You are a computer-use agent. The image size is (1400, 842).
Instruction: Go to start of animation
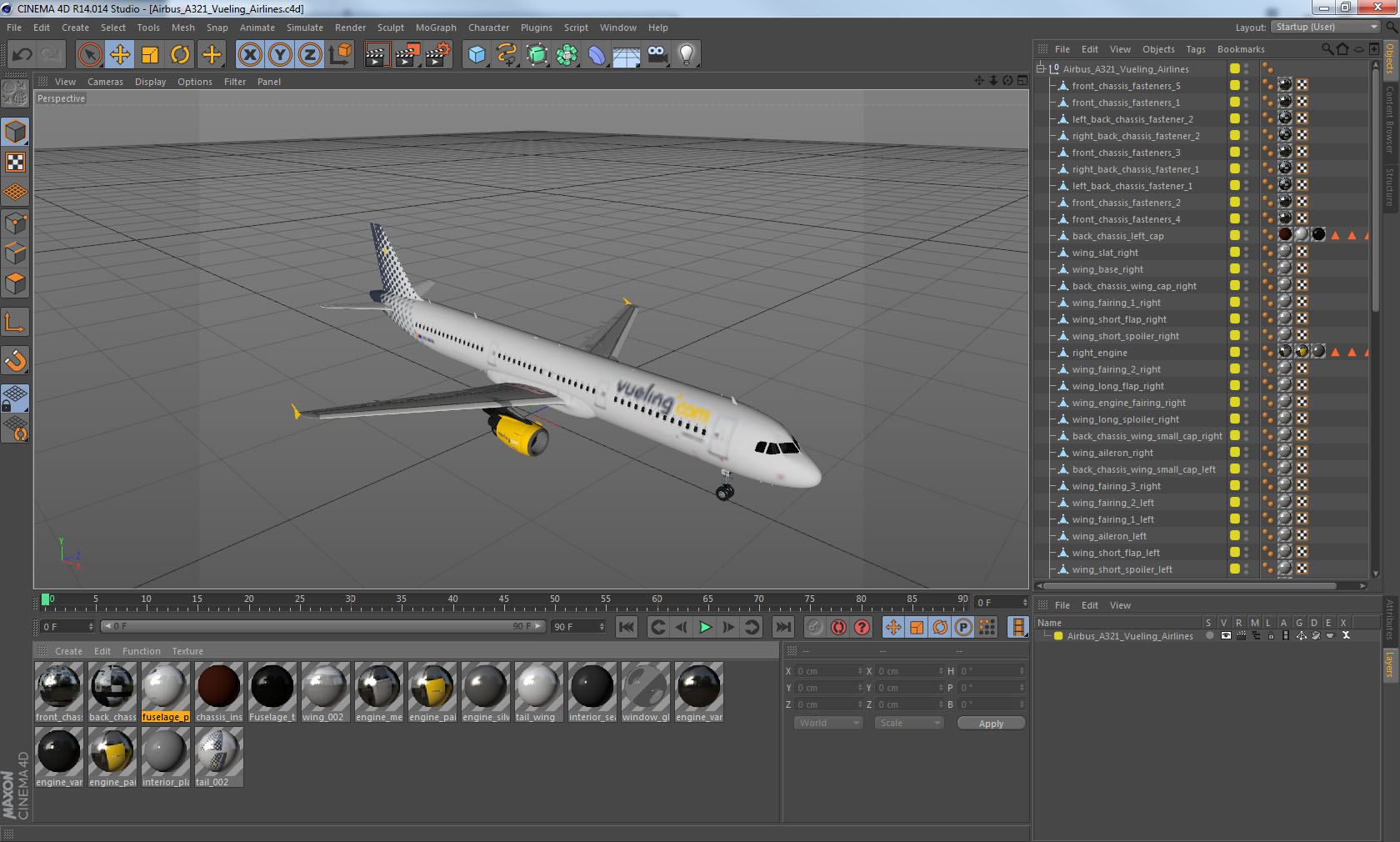coord(627,627)
